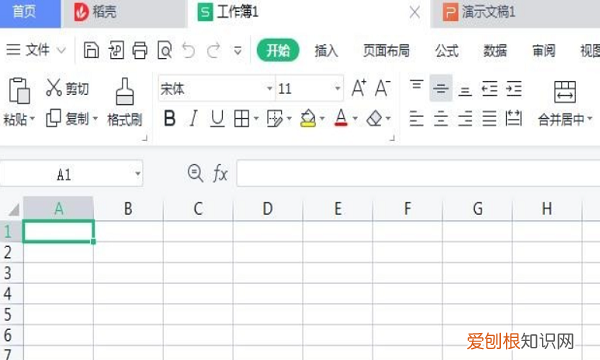Viewport: 600px width, 360px height.
Task: Click the Draw border pencil icon
Action: coord(274,119)
